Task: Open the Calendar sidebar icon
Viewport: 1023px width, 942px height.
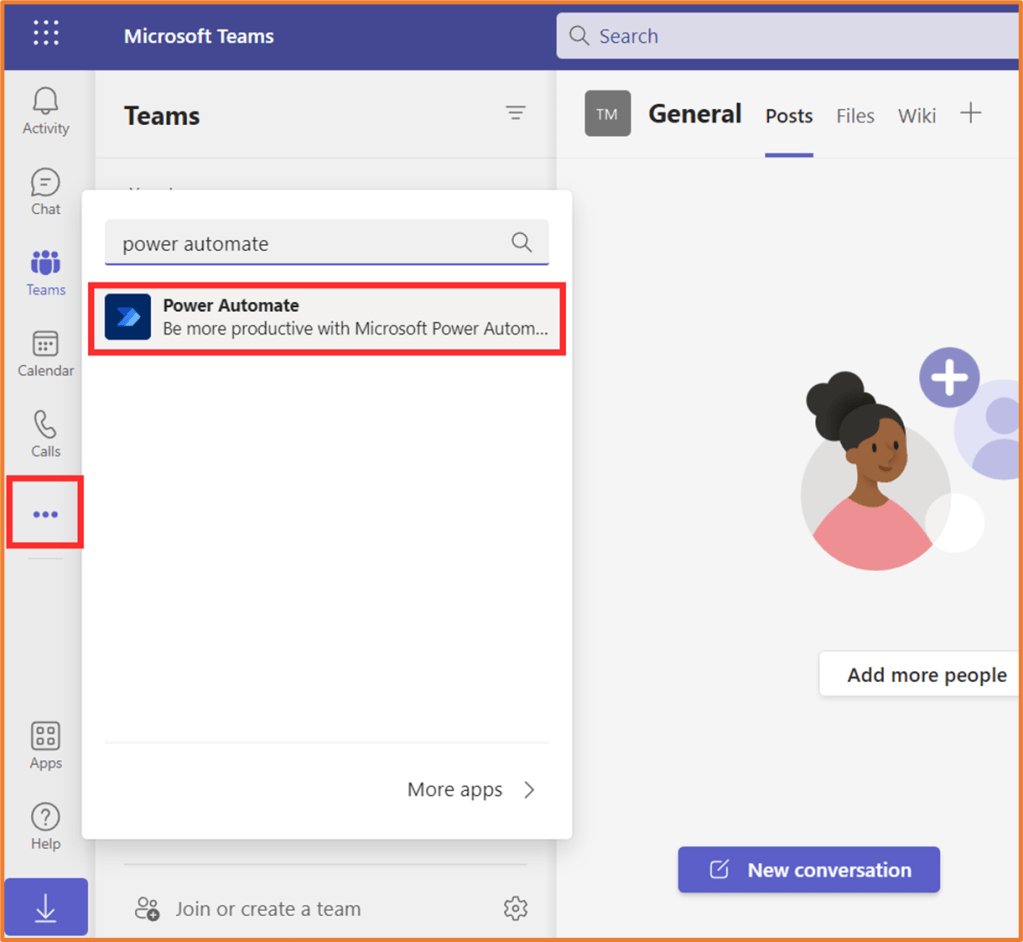Action: pyautogui.click(x=46, y=354)
